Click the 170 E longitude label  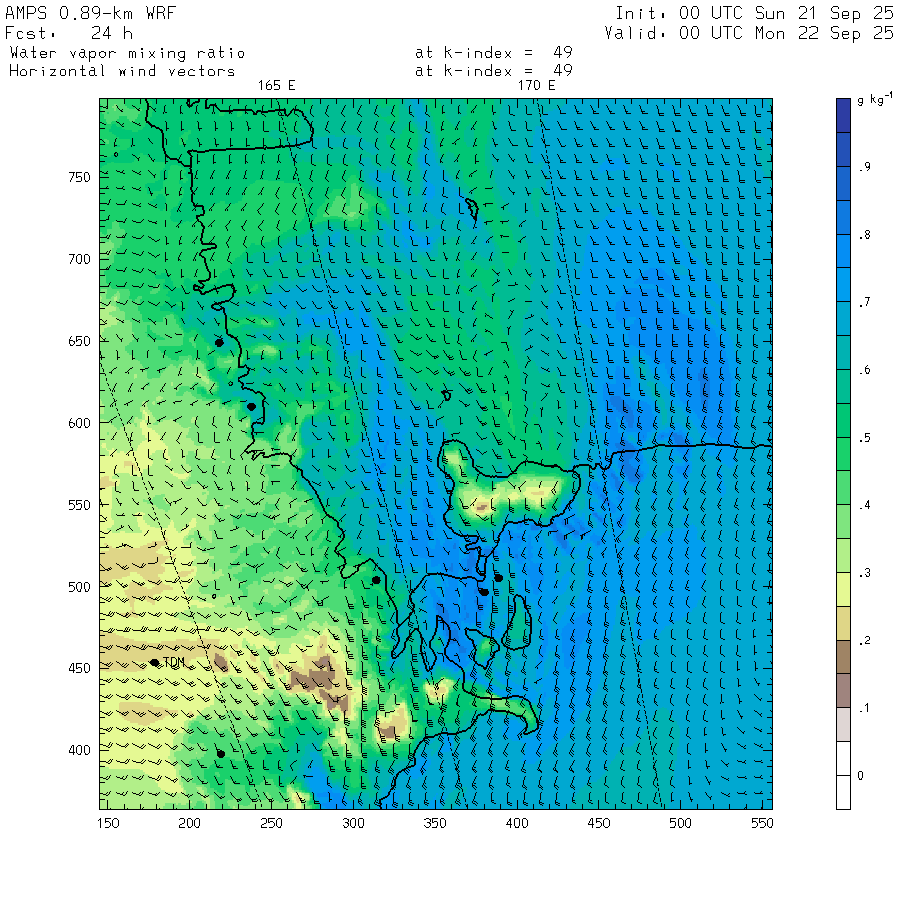[536, 86]
